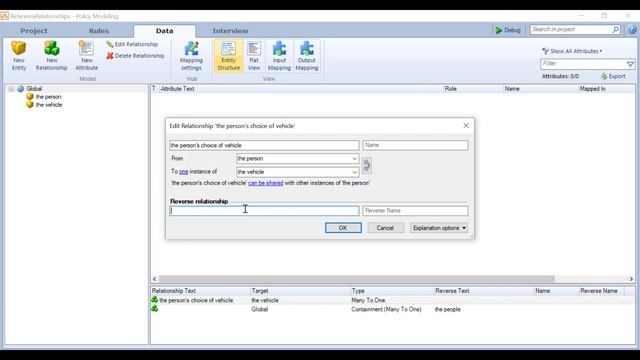Open the Rules tab
The height and width of the screenshot is (360, 640).
click(99, 31)
